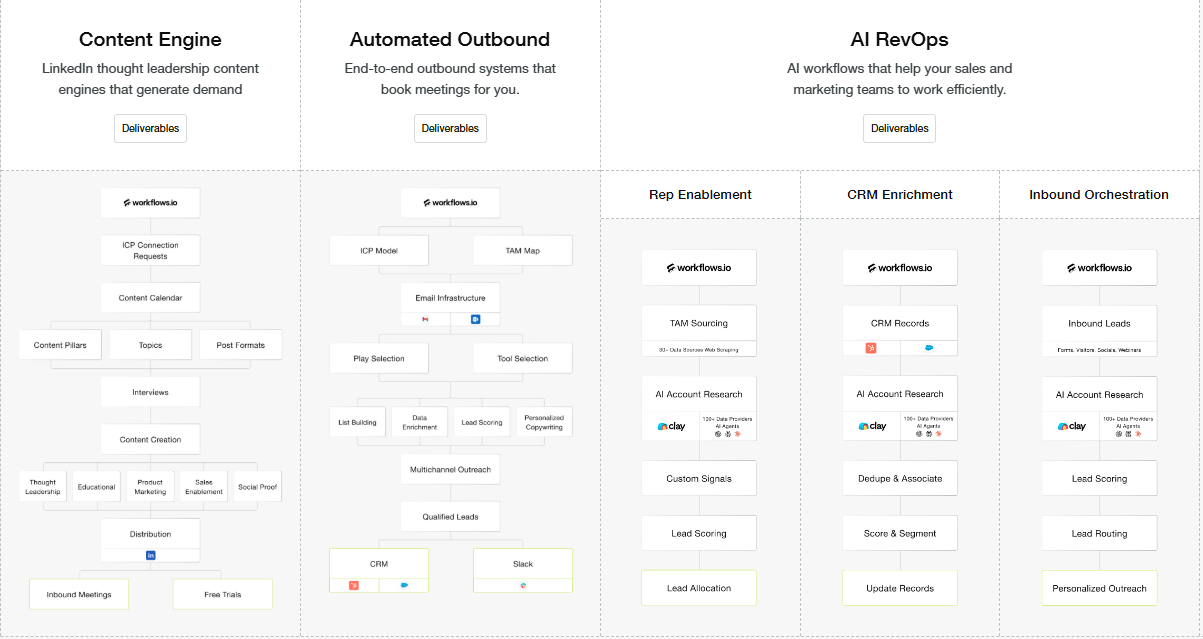
Task: Click the Lead Routing node
Action: click(x=1099, y=533)
